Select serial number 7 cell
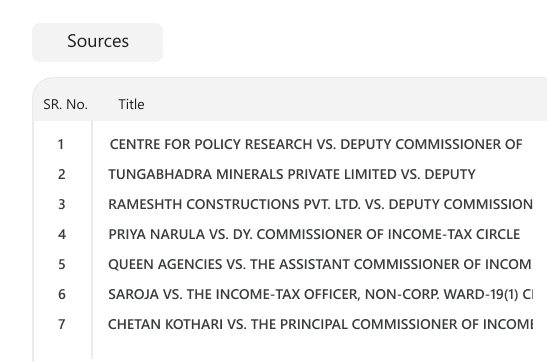Screen dimensions: 547x362 [x=61, y=324]
